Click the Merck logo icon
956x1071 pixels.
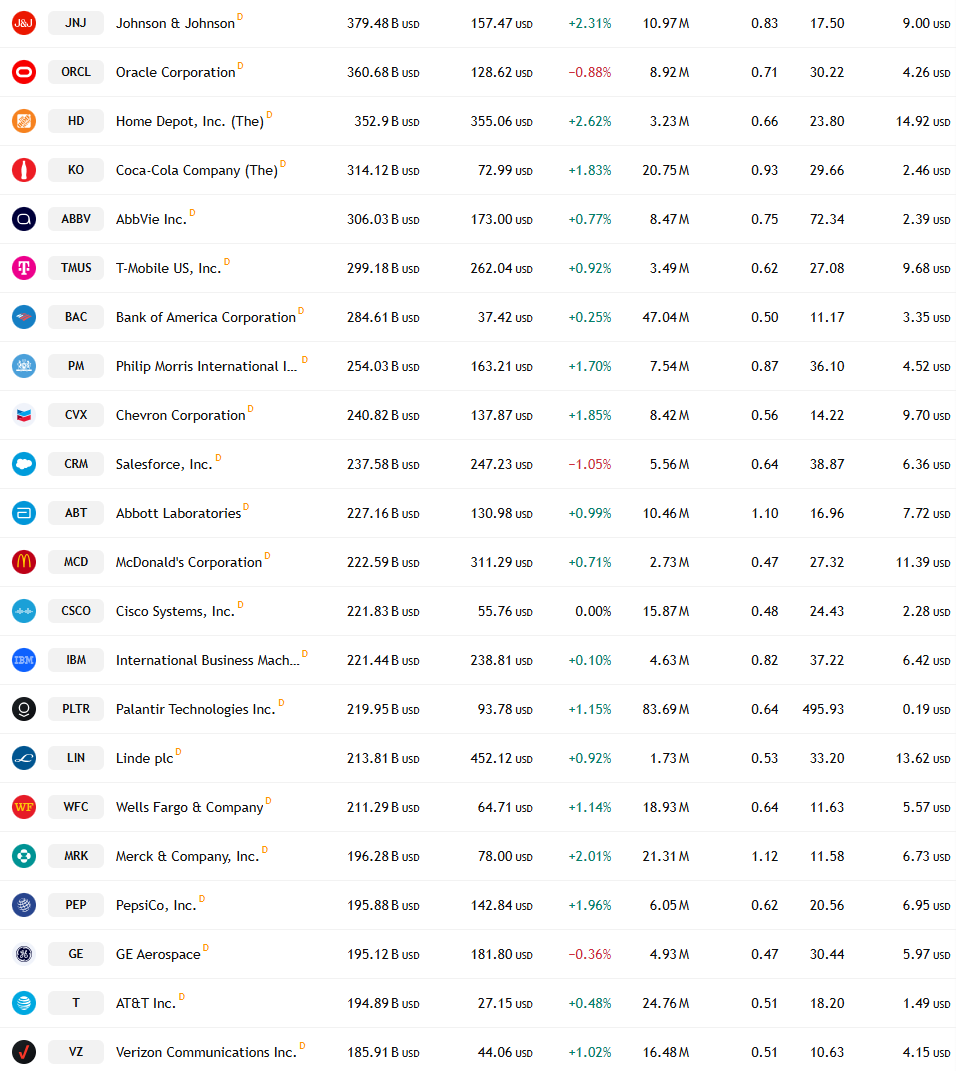coord(24,856)
